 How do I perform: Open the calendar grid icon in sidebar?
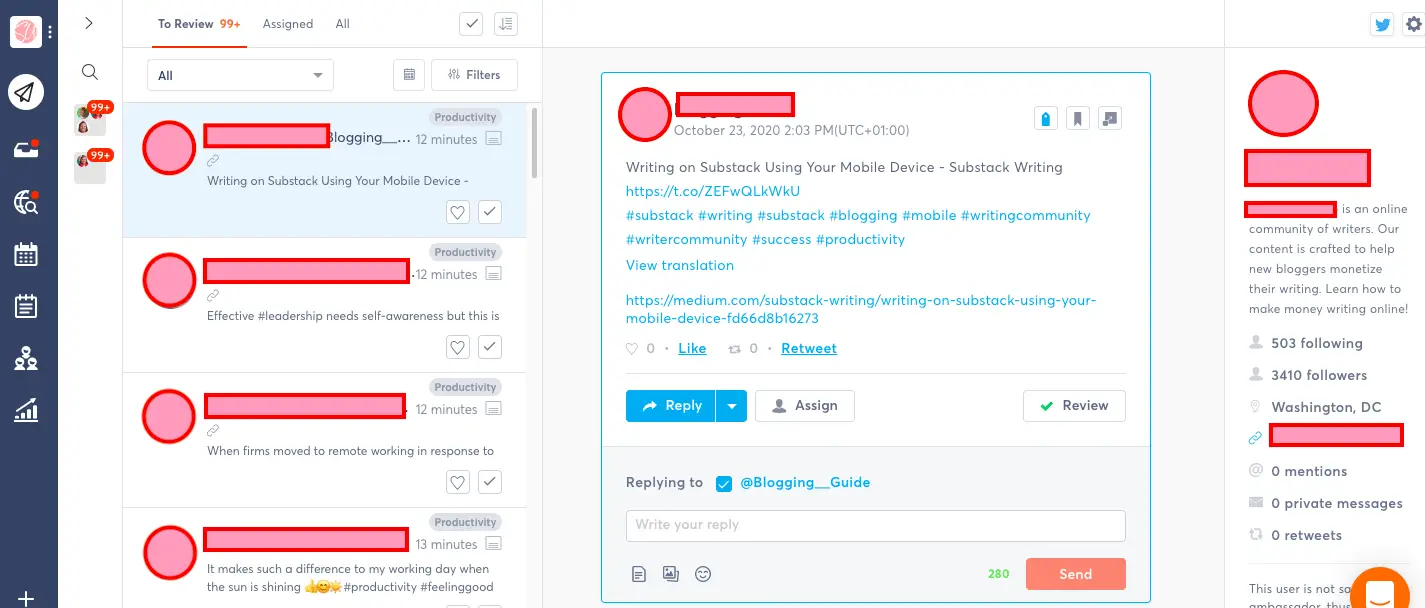click(x=26, y=254)
